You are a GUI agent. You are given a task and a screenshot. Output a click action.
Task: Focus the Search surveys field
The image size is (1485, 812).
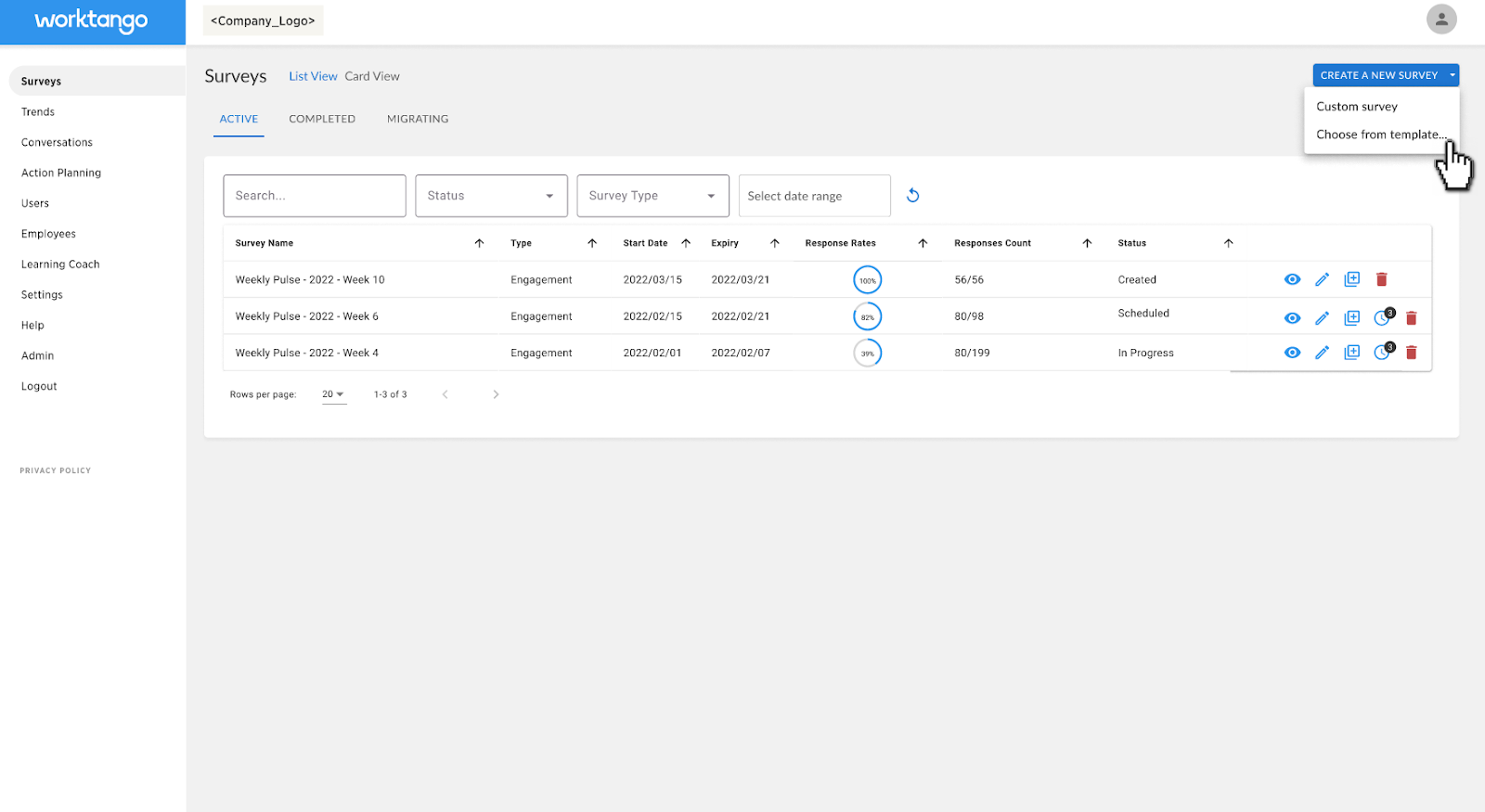315,196
